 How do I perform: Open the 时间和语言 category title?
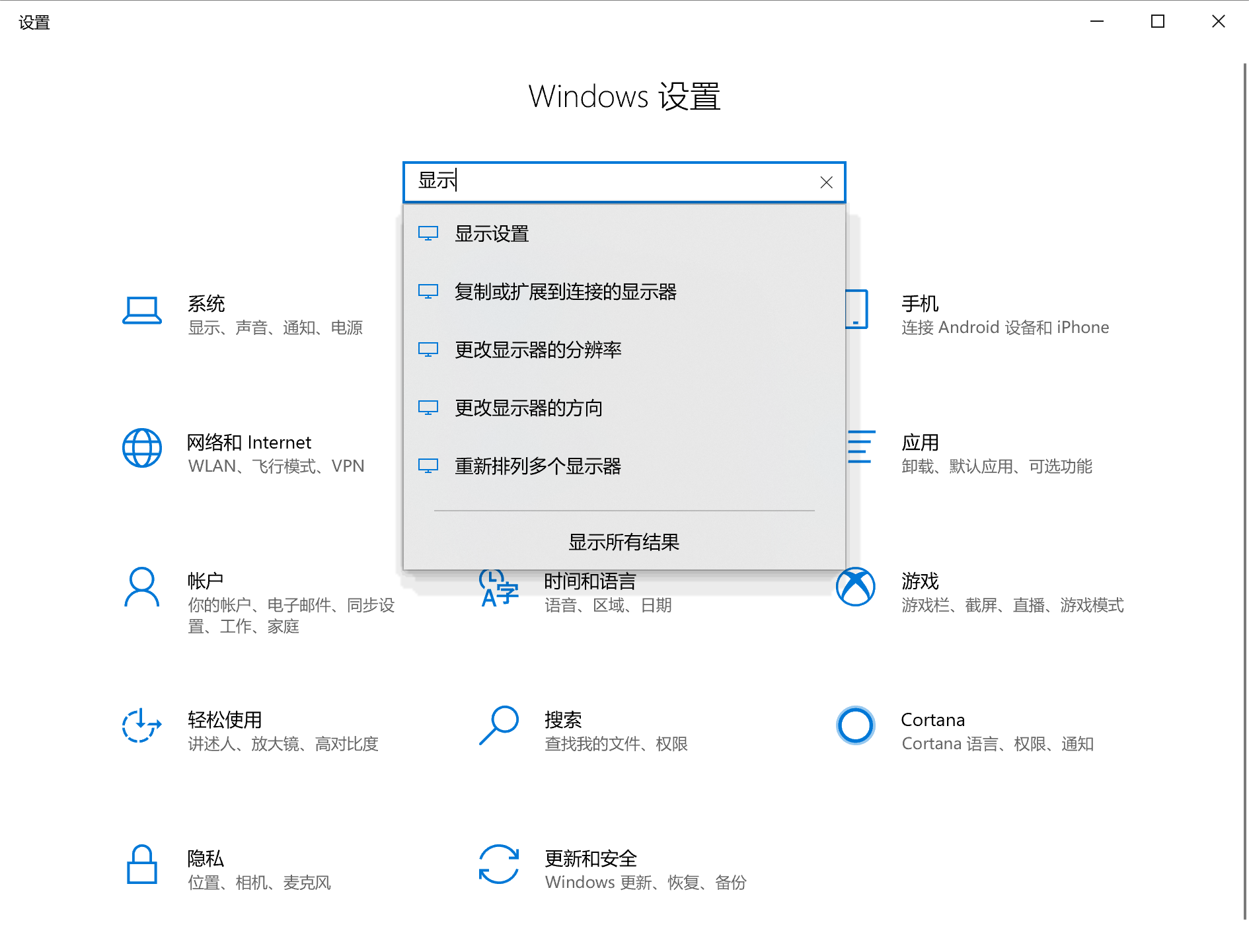pos(590,581)
